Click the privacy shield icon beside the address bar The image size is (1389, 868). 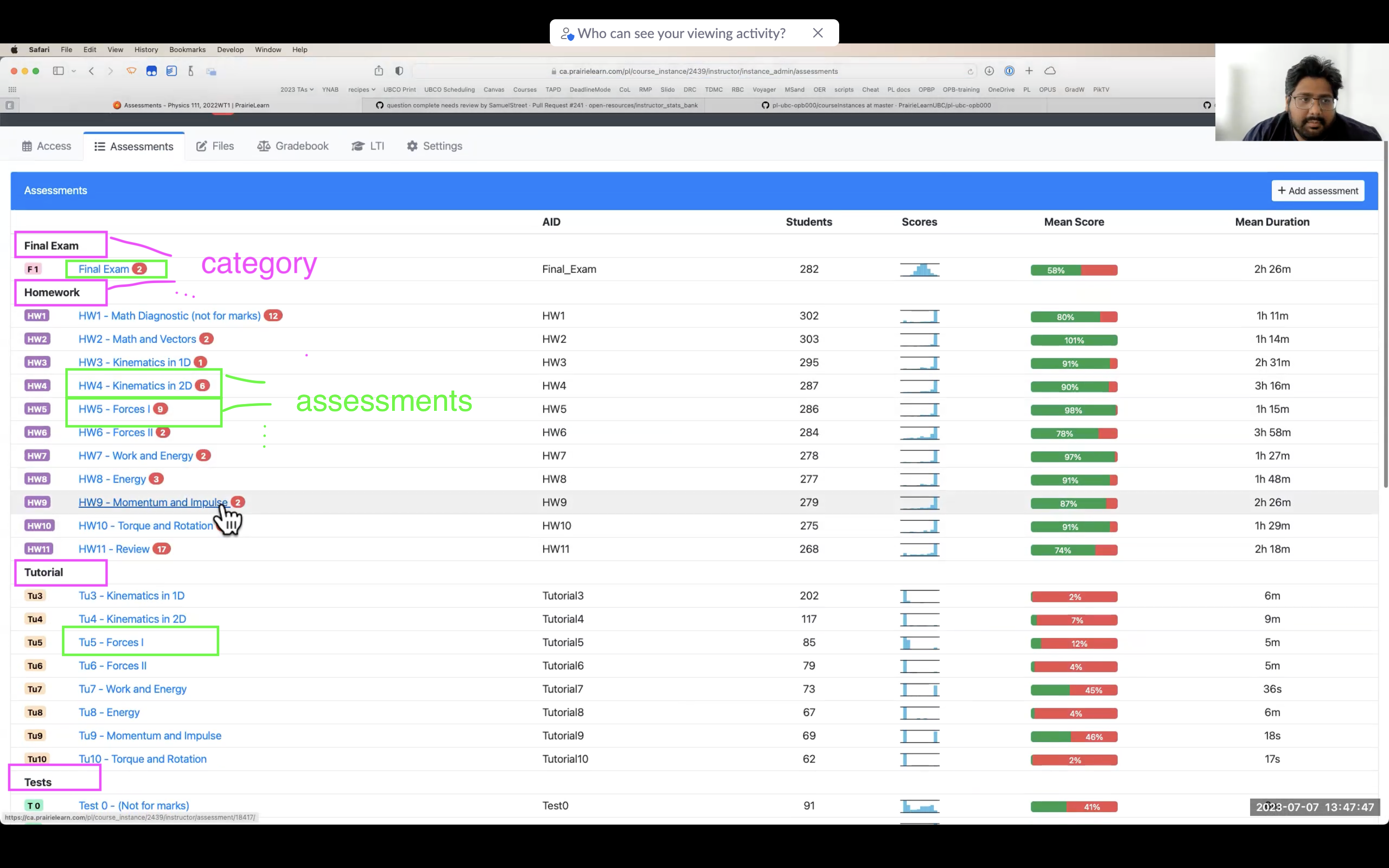pyautogui.click(x=399, y=71)
